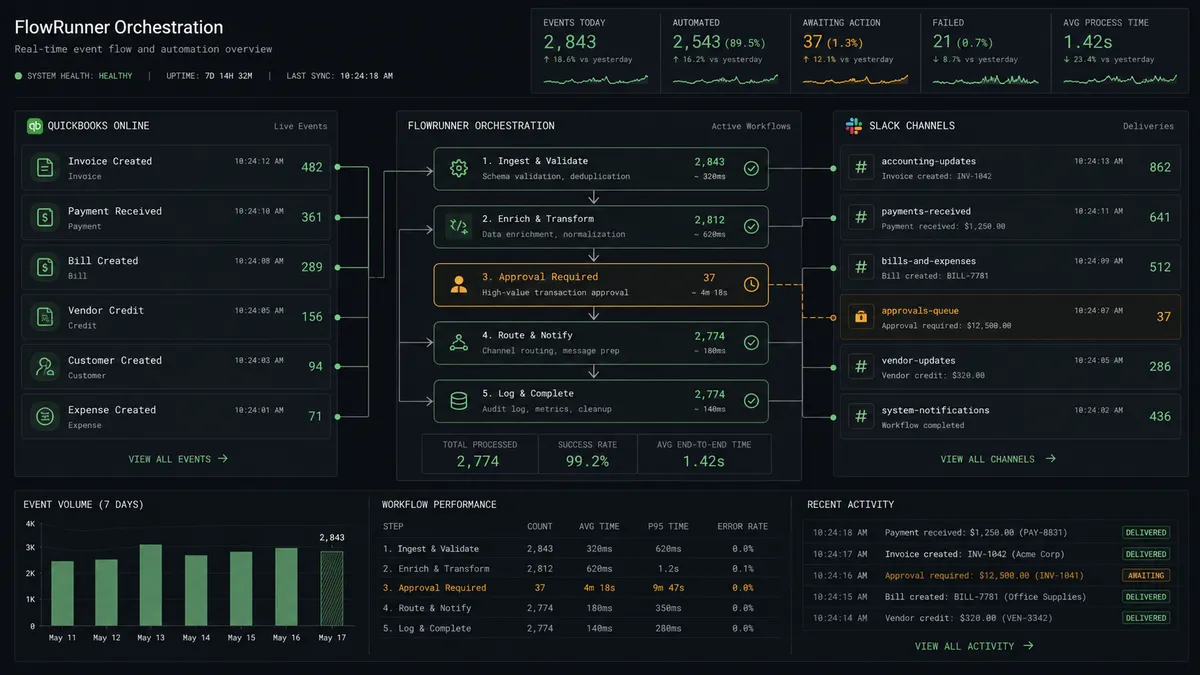Click the Customer Created person icon
This screenshot has height=675, width=1200.
pos(45,366)
